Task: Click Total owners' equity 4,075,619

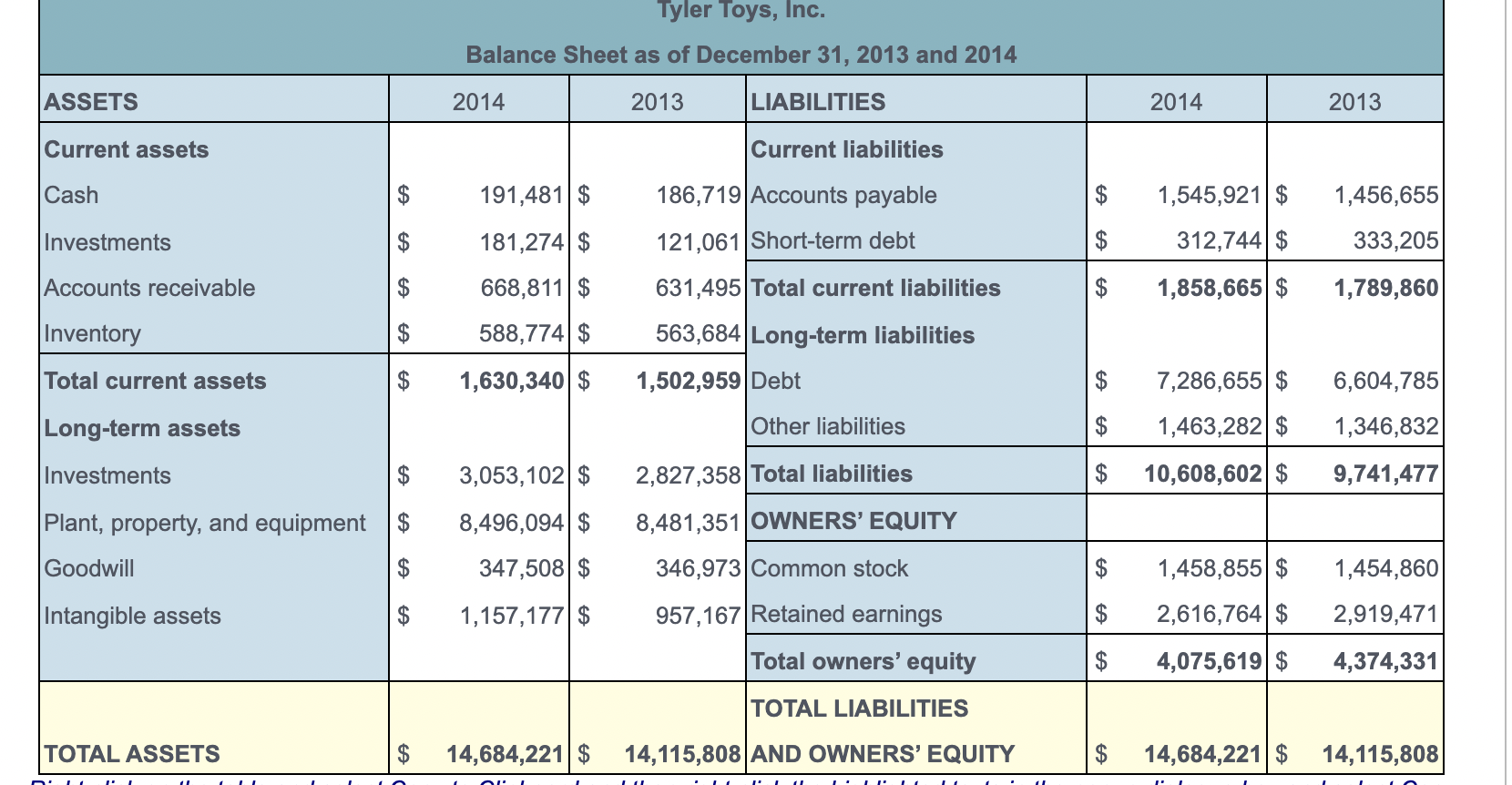Action: [x=1210, y=662]
